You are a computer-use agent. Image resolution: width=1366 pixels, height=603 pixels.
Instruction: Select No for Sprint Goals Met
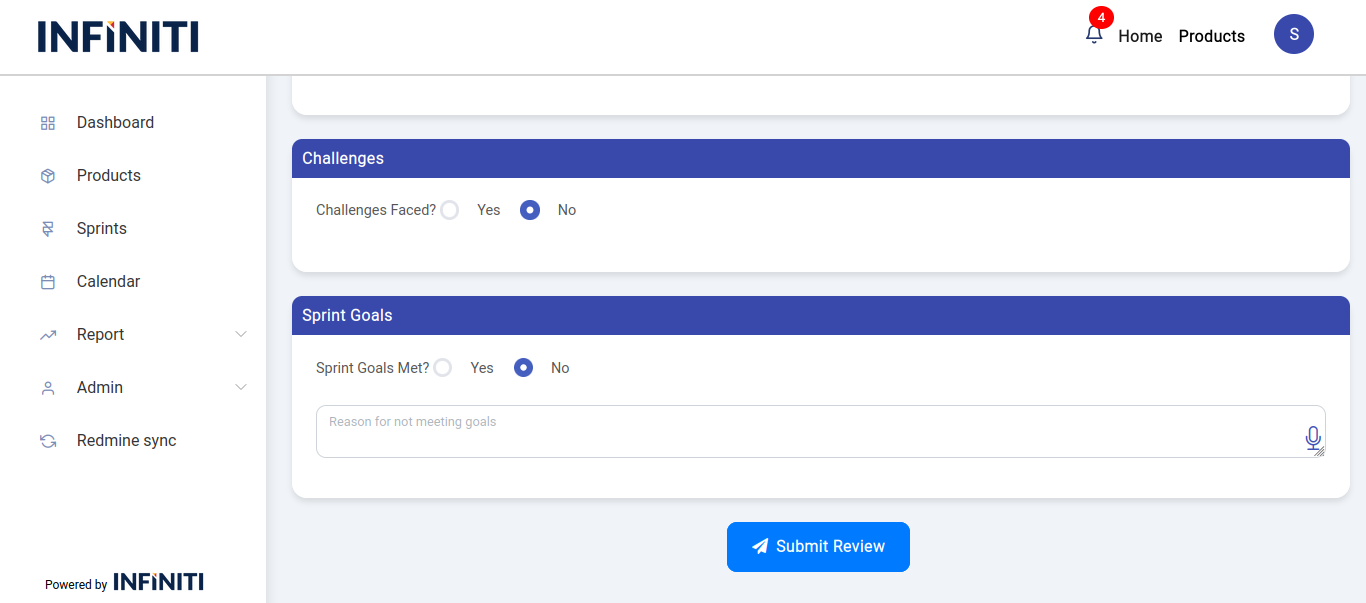(523, 368)
